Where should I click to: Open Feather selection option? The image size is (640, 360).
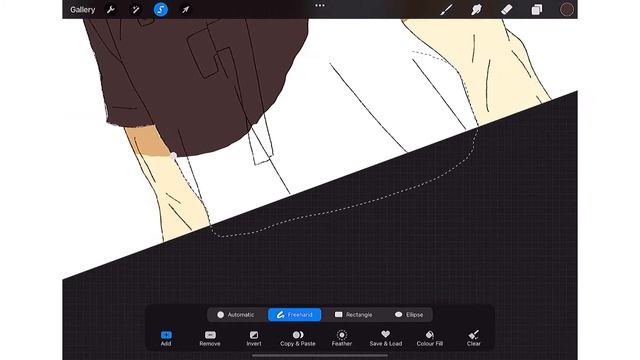click(342, 338)
